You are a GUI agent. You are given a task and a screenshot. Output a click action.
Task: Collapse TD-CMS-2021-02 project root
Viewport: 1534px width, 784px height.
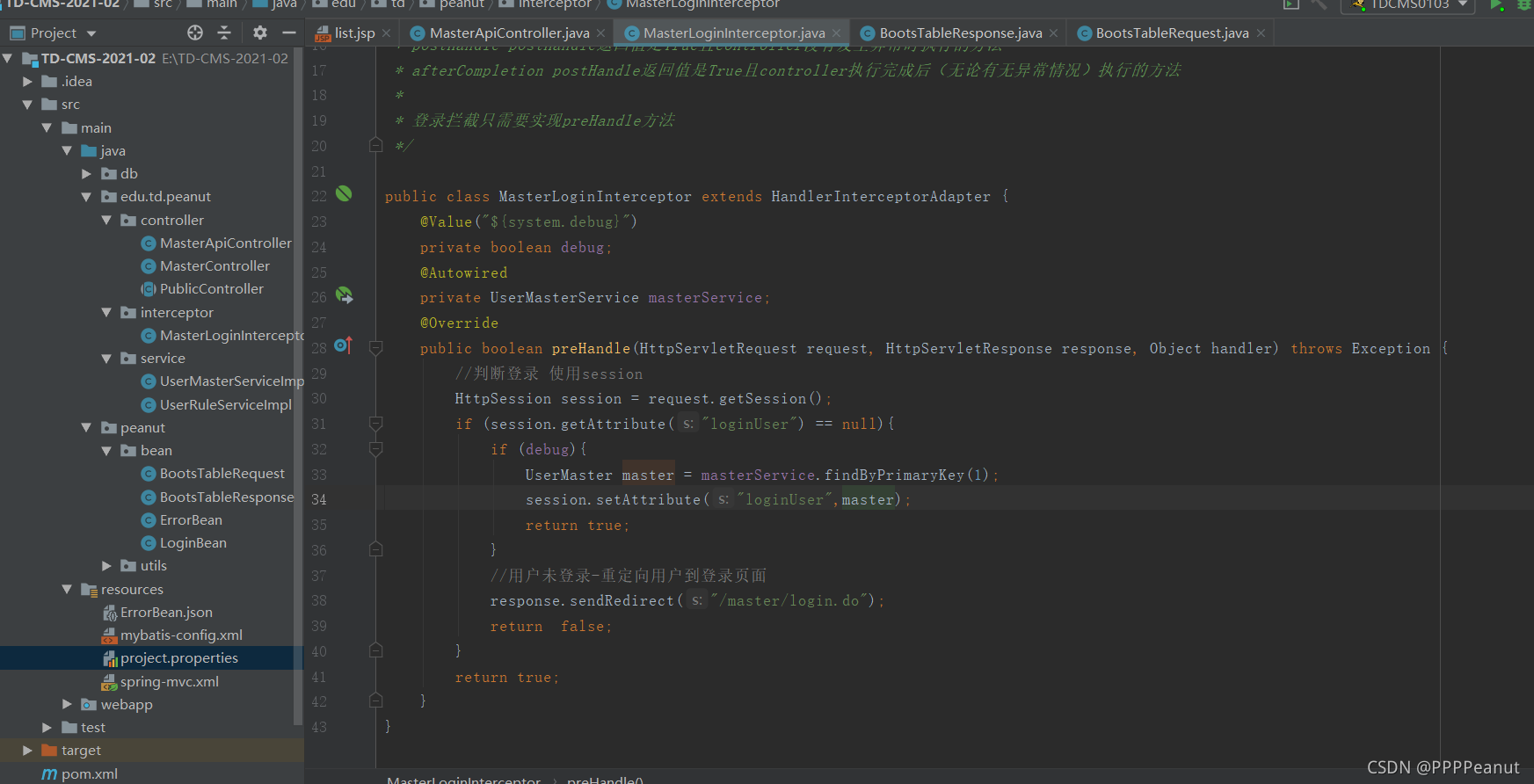[x=8, y=58]
